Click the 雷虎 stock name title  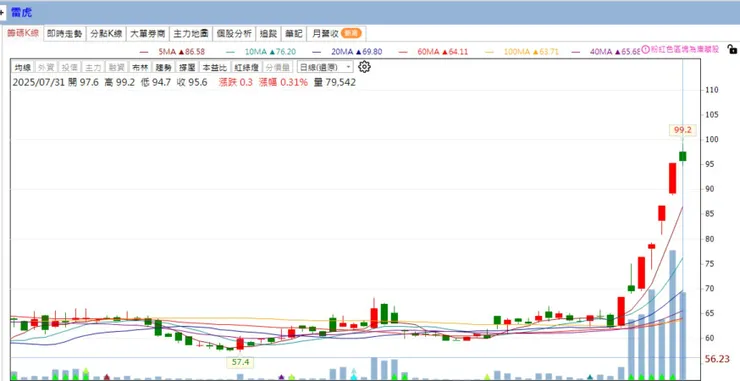pyautogui.click(x=21, y=13)
